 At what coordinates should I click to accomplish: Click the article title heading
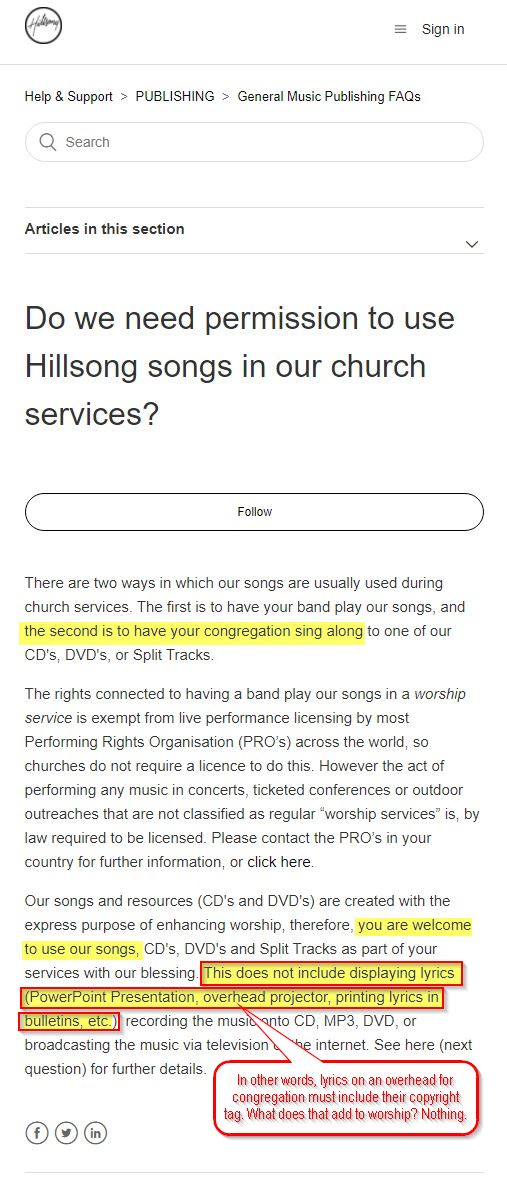pos(240,366)
